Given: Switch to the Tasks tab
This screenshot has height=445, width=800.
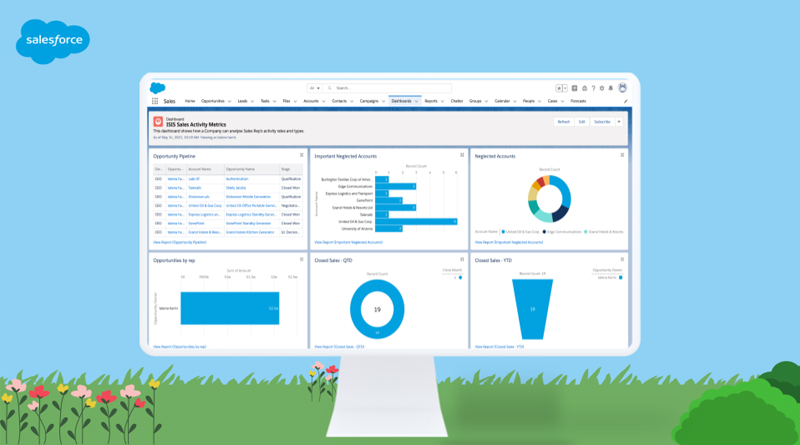Looking at the screenshot, I should (265, 101).
